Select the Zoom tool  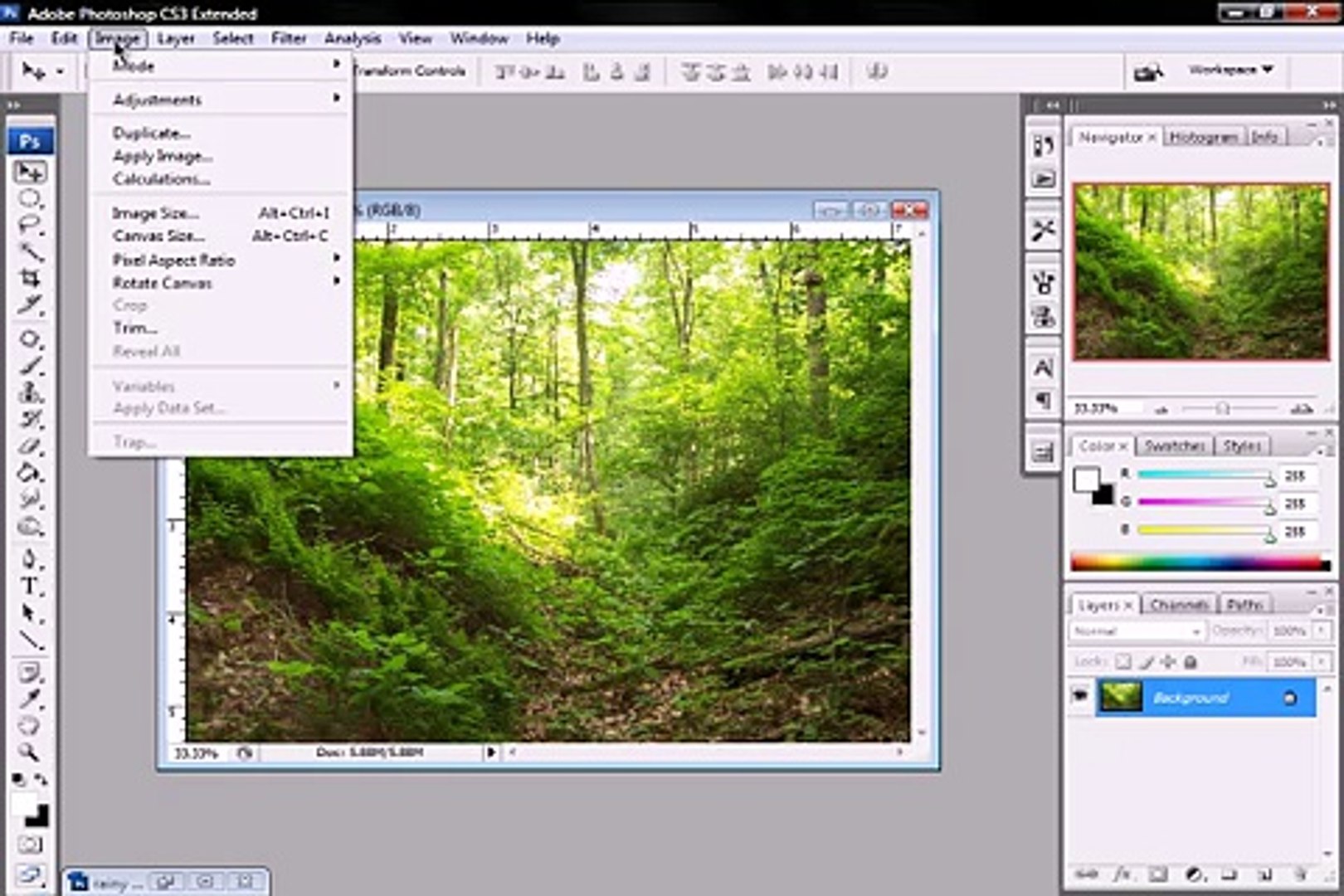(x=30, y=753)
